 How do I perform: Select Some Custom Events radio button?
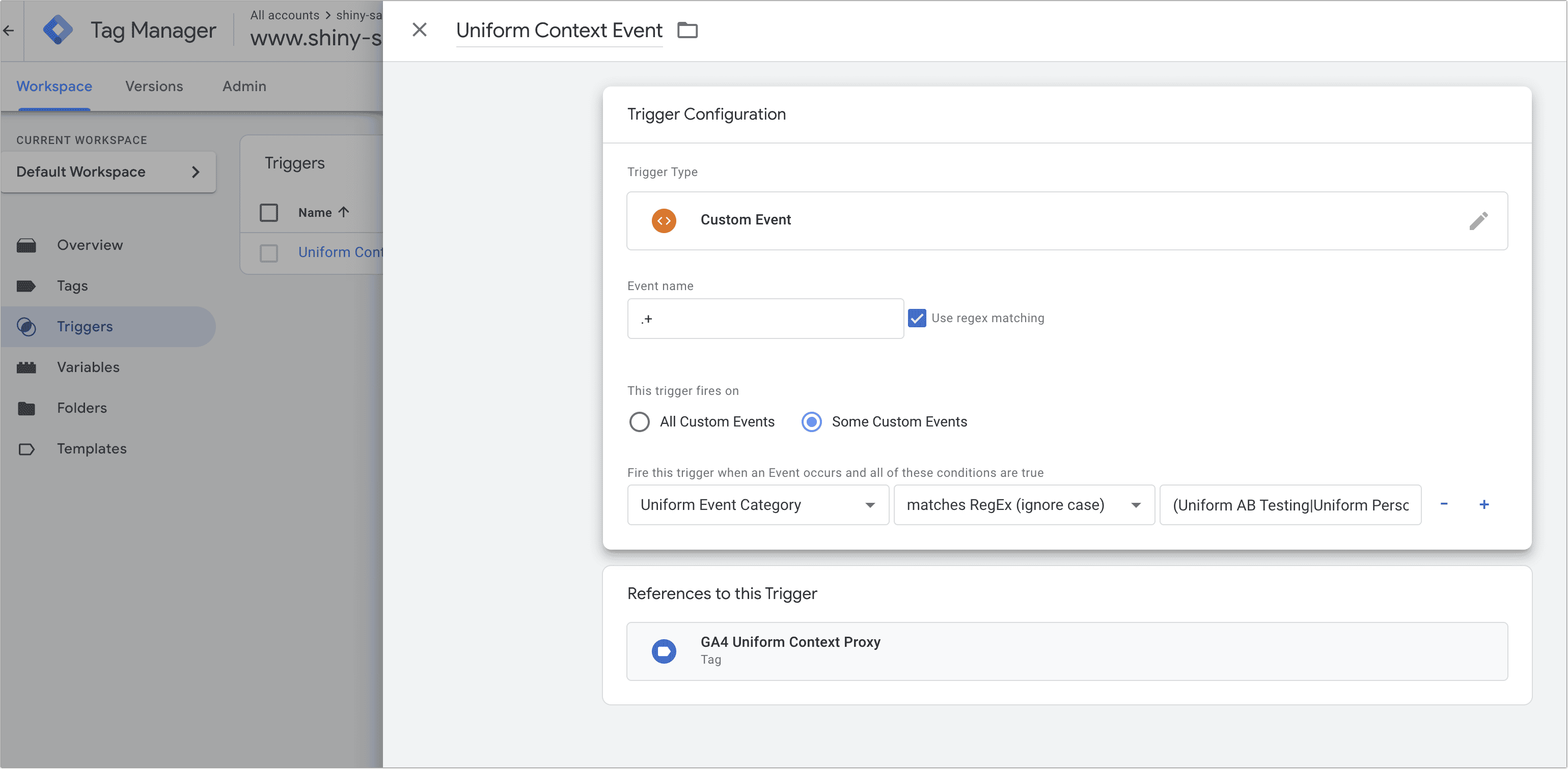pyautogui.click(x=811, y=421)
